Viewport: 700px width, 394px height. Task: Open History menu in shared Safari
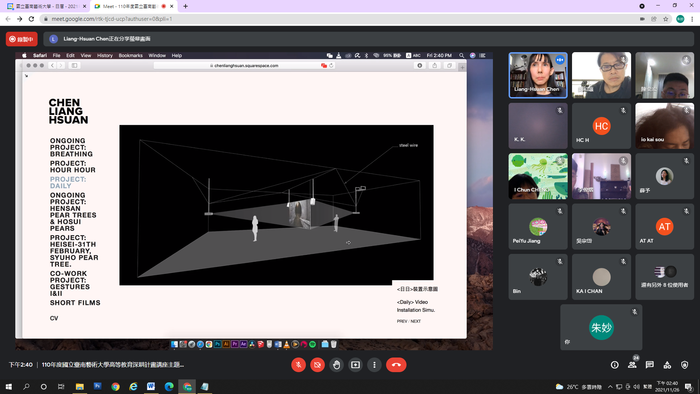tap(105, 55)
